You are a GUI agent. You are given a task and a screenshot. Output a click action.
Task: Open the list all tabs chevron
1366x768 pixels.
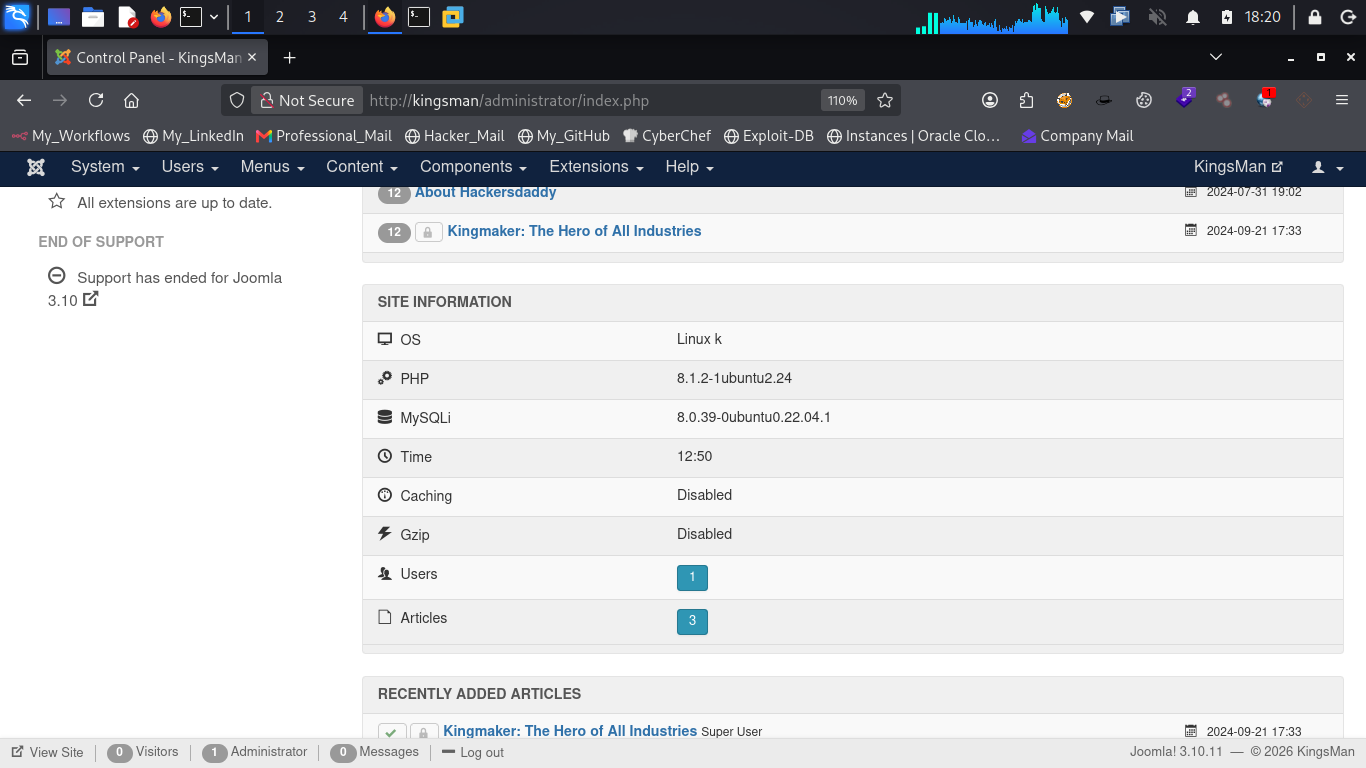click(1216, 58)
